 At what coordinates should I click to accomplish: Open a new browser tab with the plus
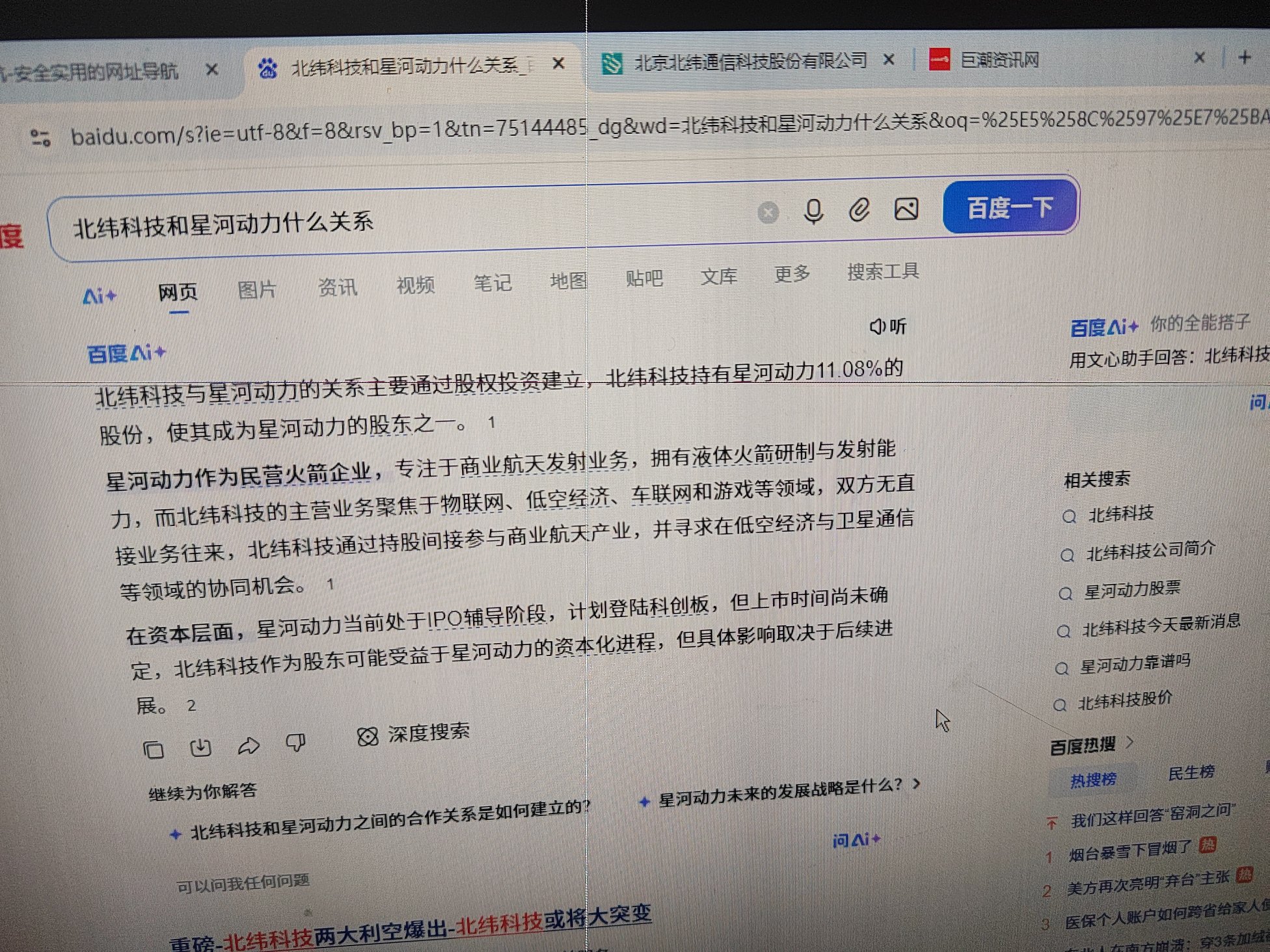pyautogui.click(x=1245, y=57)
